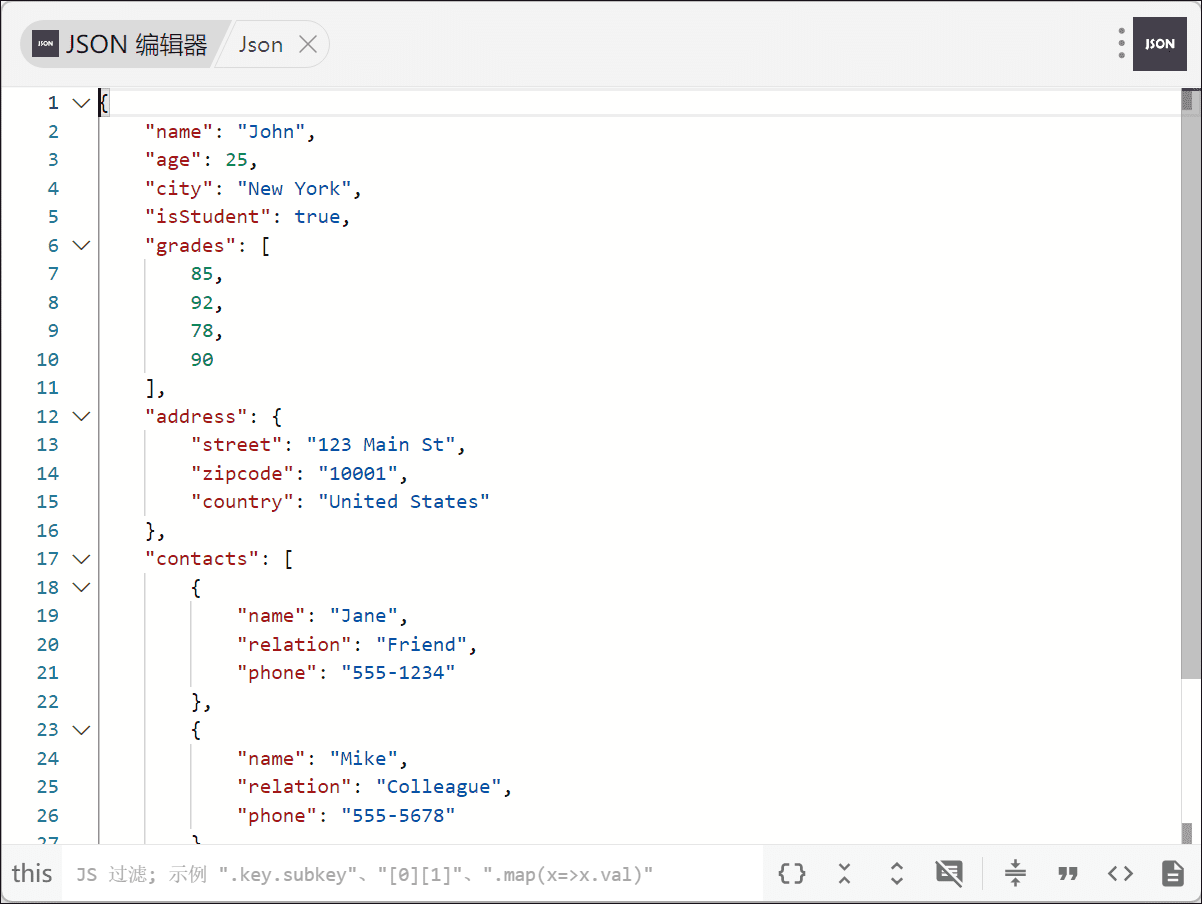Click the vertical scrollbar thumb
The width and height of the screenshot is (1202, 904).
point(1190,390)
